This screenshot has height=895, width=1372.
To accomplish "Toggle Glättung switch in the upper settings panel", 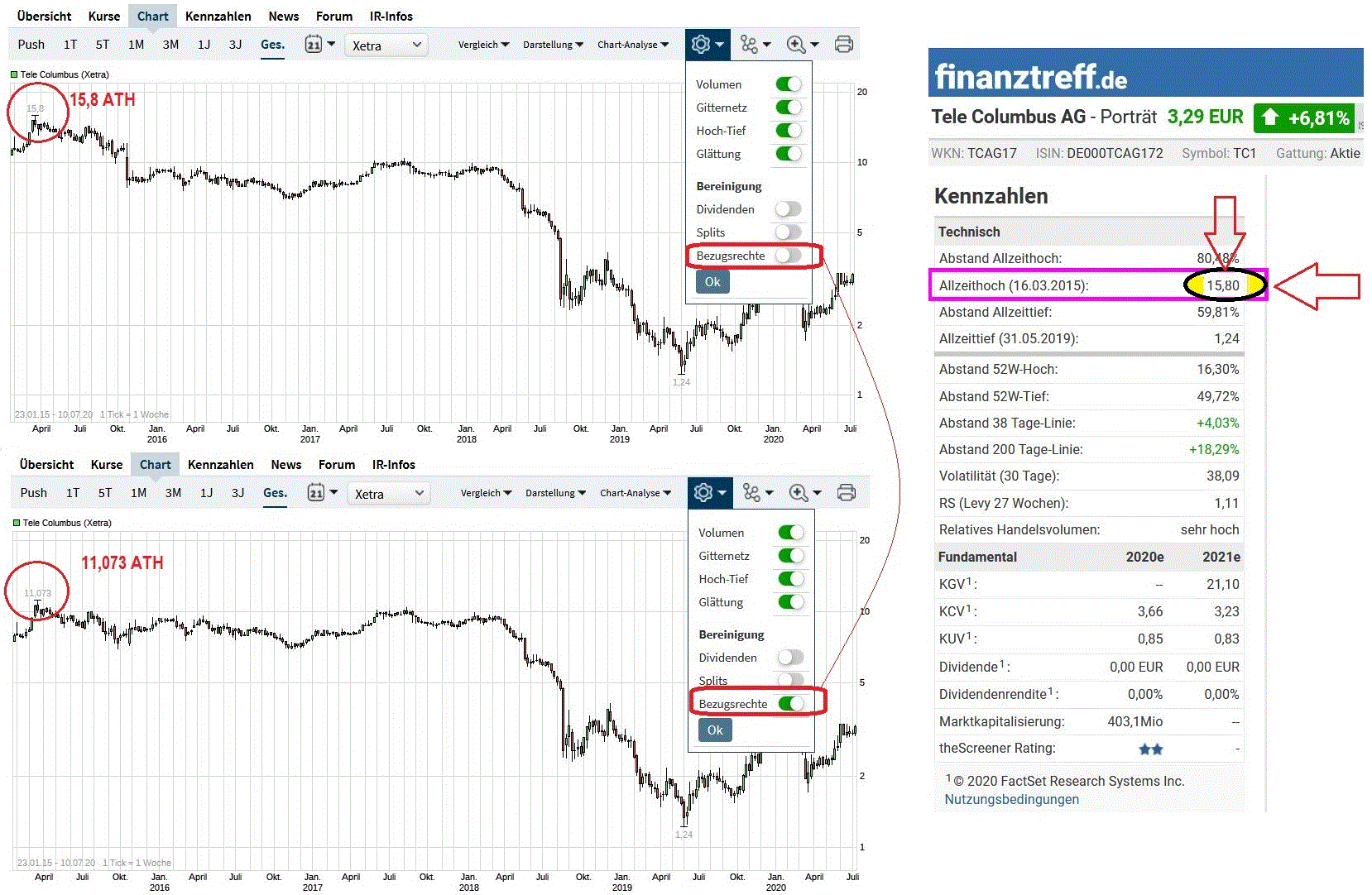I will click(x=789, y=154).
